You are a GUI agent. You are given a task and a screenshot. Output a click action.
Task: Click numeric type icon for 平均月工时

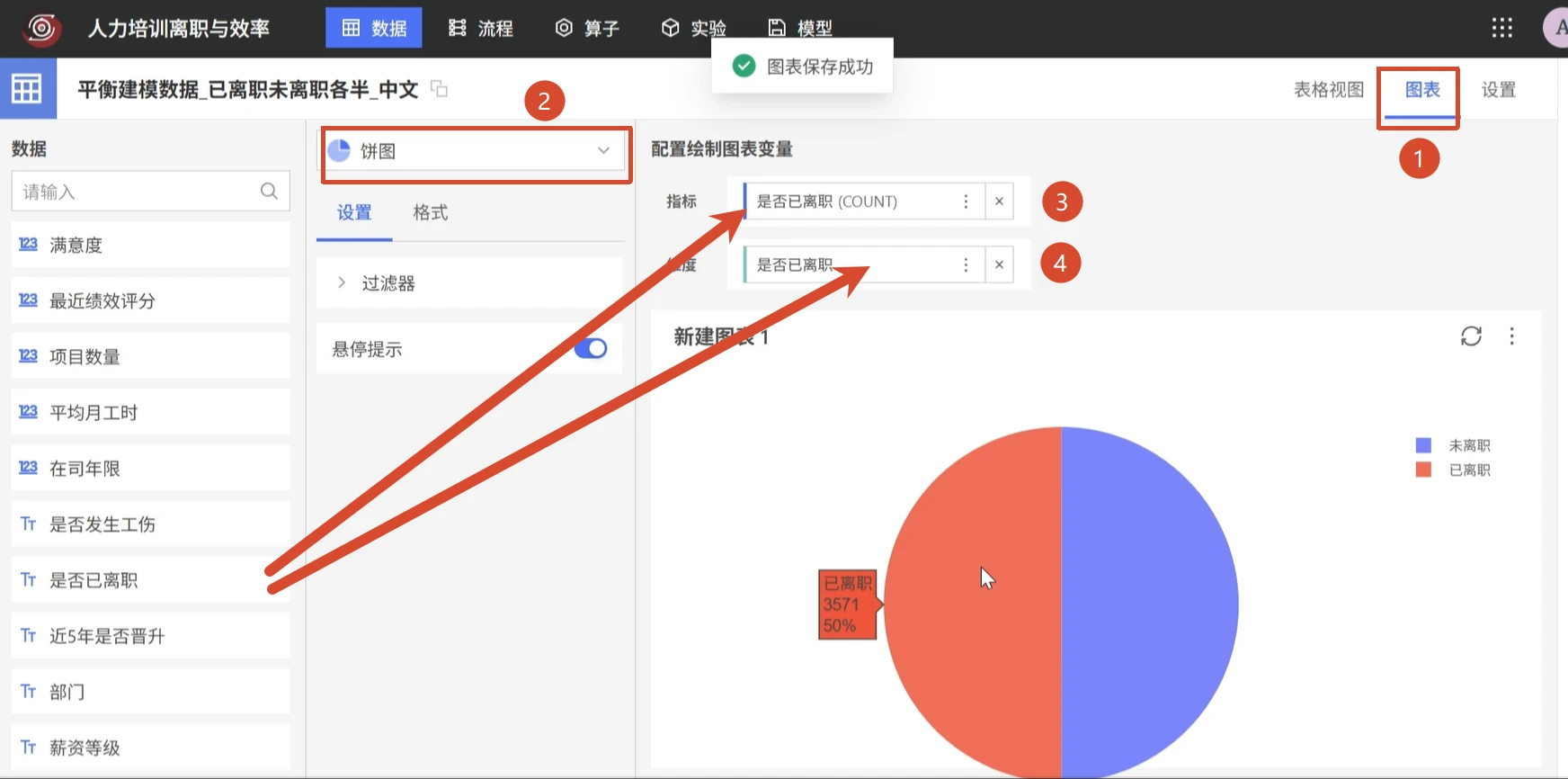28,412
